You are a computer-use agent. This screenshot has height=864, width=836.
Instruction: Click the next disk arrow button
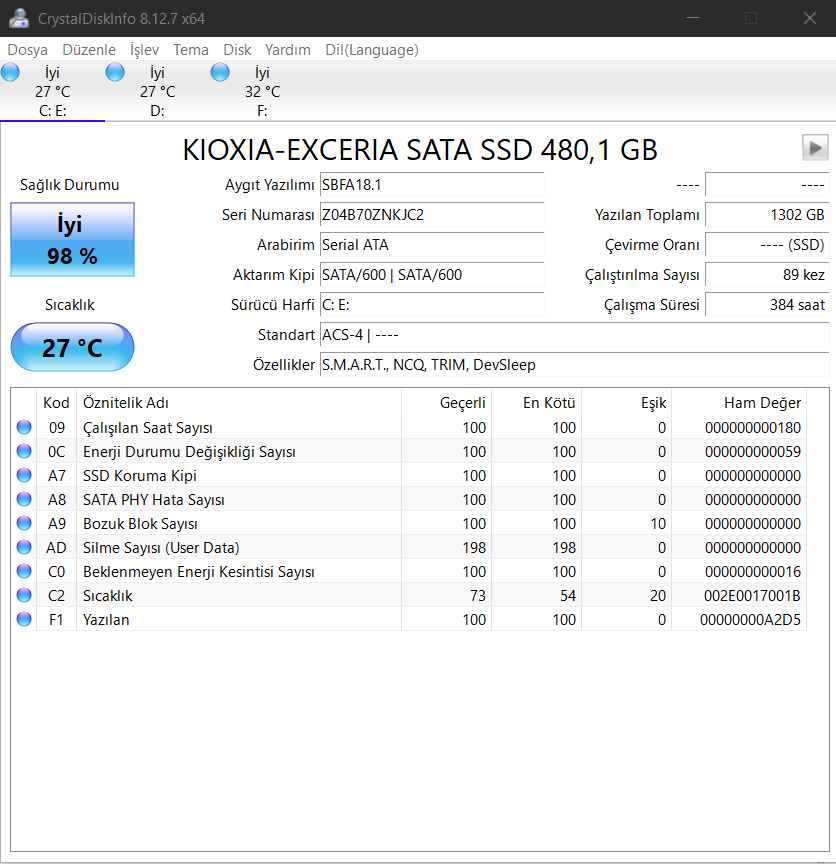click(x=815, y=148)
